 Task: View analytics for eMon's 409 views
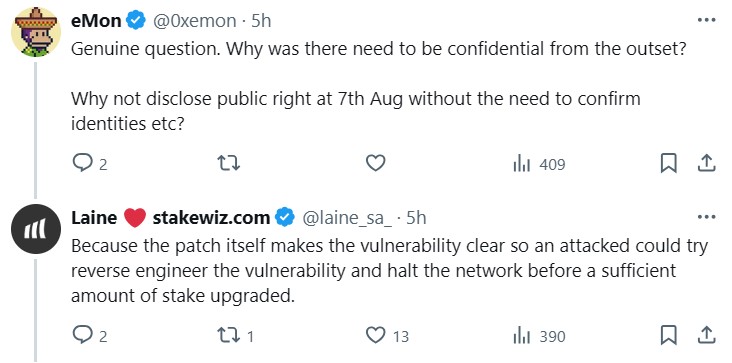click(539, 164)
